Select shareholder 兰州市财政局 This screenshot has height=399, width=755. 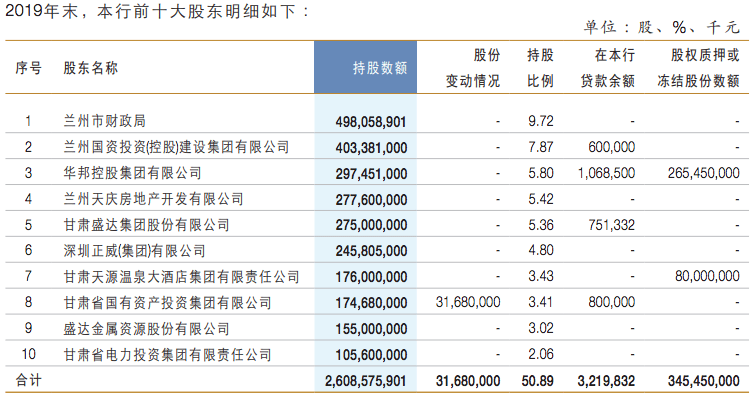click(x=104, y=121)
